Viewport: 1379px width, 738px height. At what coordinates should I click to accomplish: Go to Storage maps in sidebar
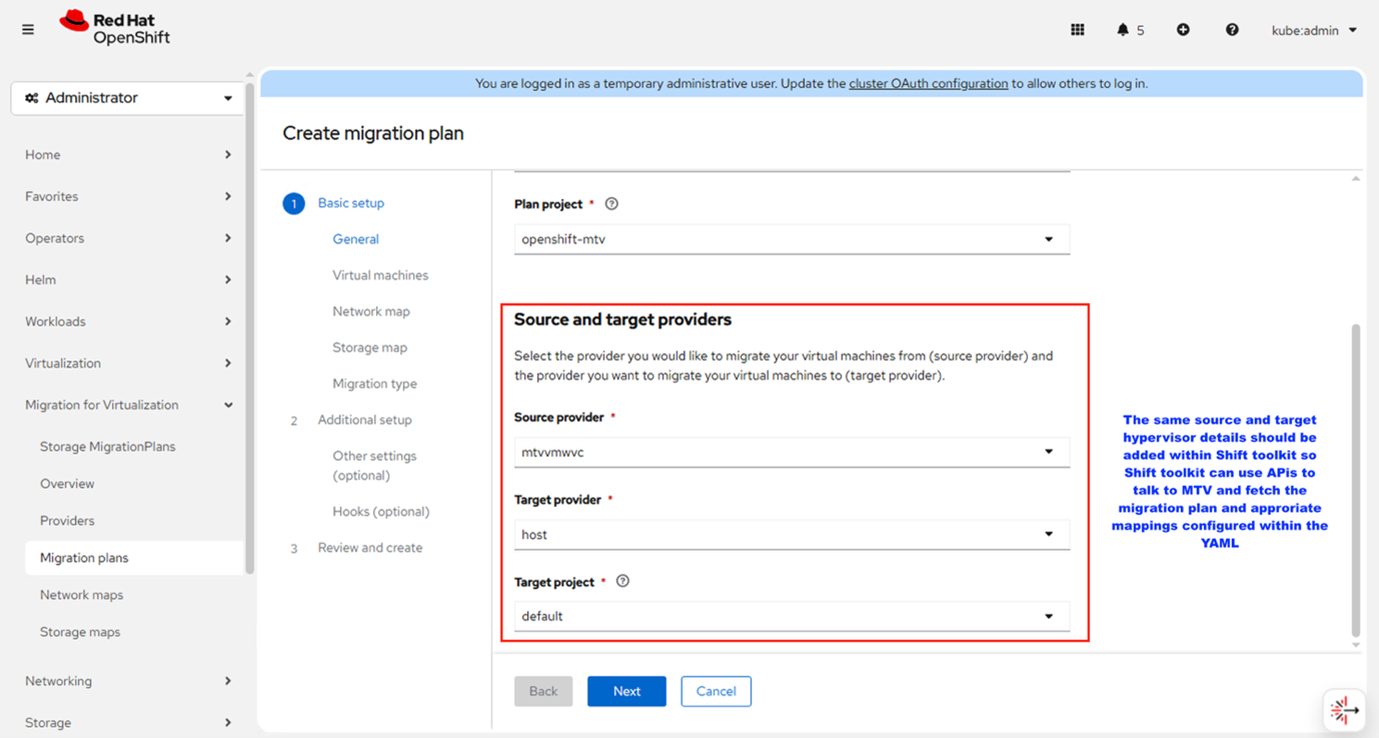[x=80, y=632]
